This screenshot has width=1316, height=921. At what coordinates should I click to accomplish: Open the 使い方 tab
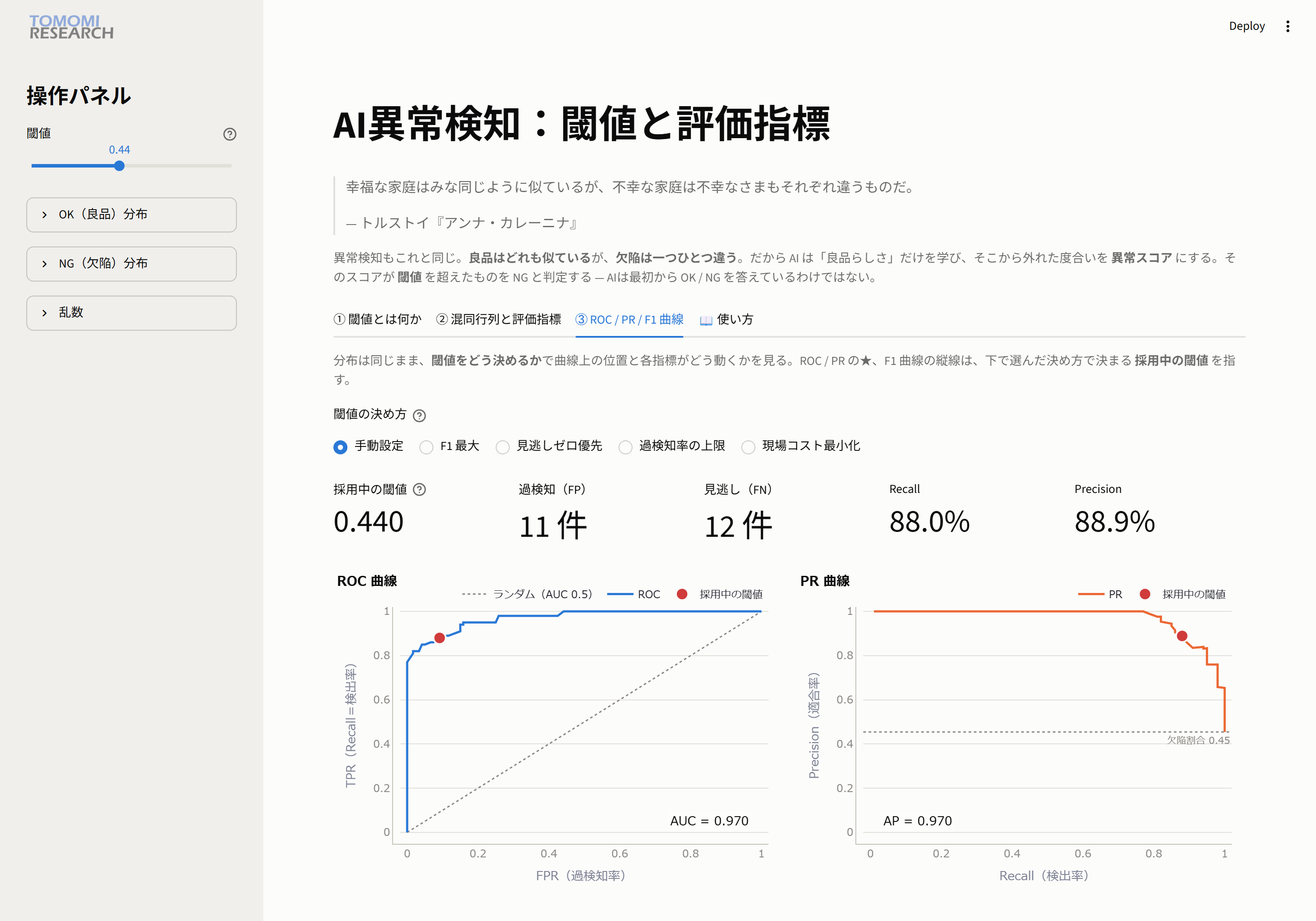726,320
